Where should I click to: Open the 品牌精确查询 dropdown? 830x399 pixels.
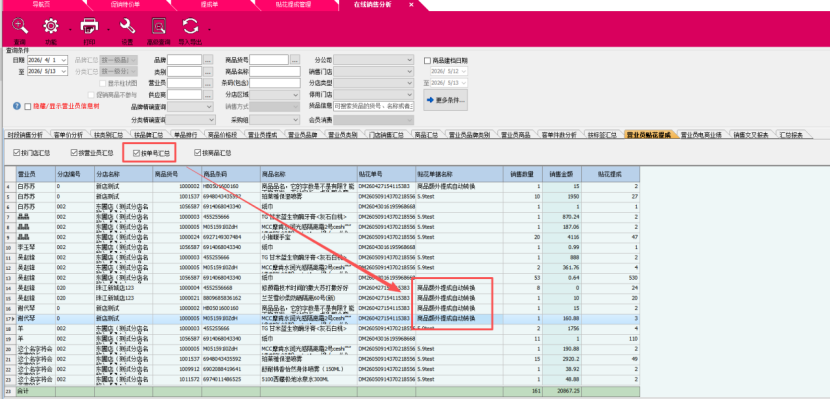[x=210, y=106]
